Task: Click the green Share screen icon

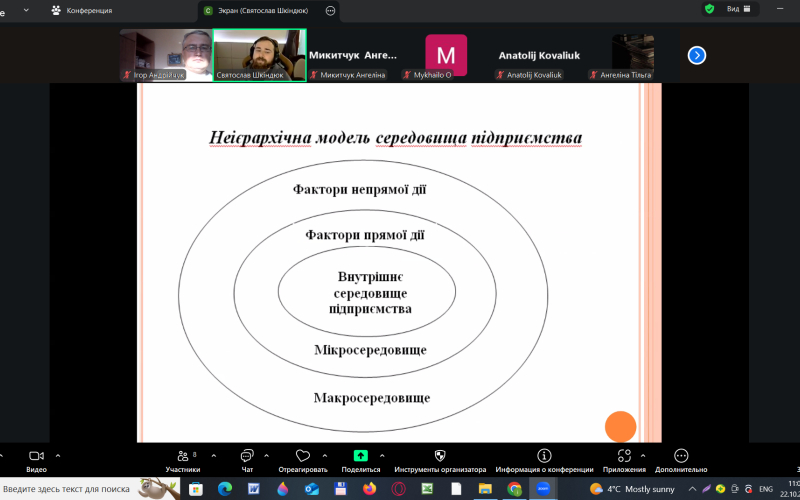Action: [x=361, y=455]
